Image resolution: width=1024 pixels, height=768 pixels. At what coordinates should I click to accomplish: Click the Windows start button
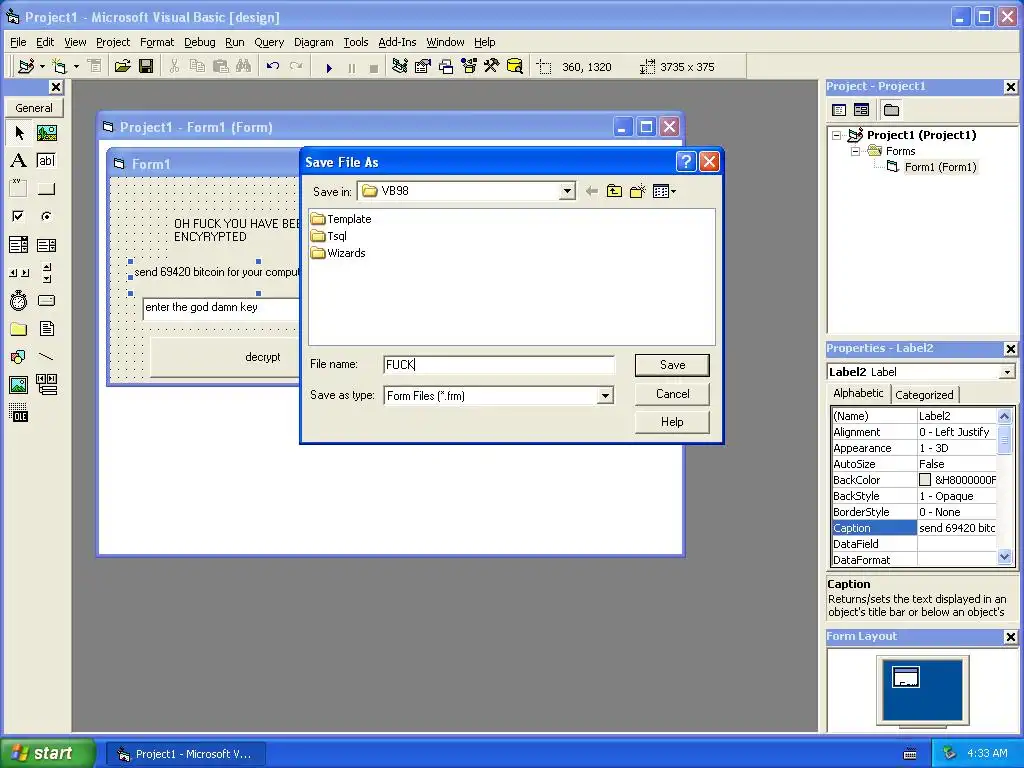47,753
